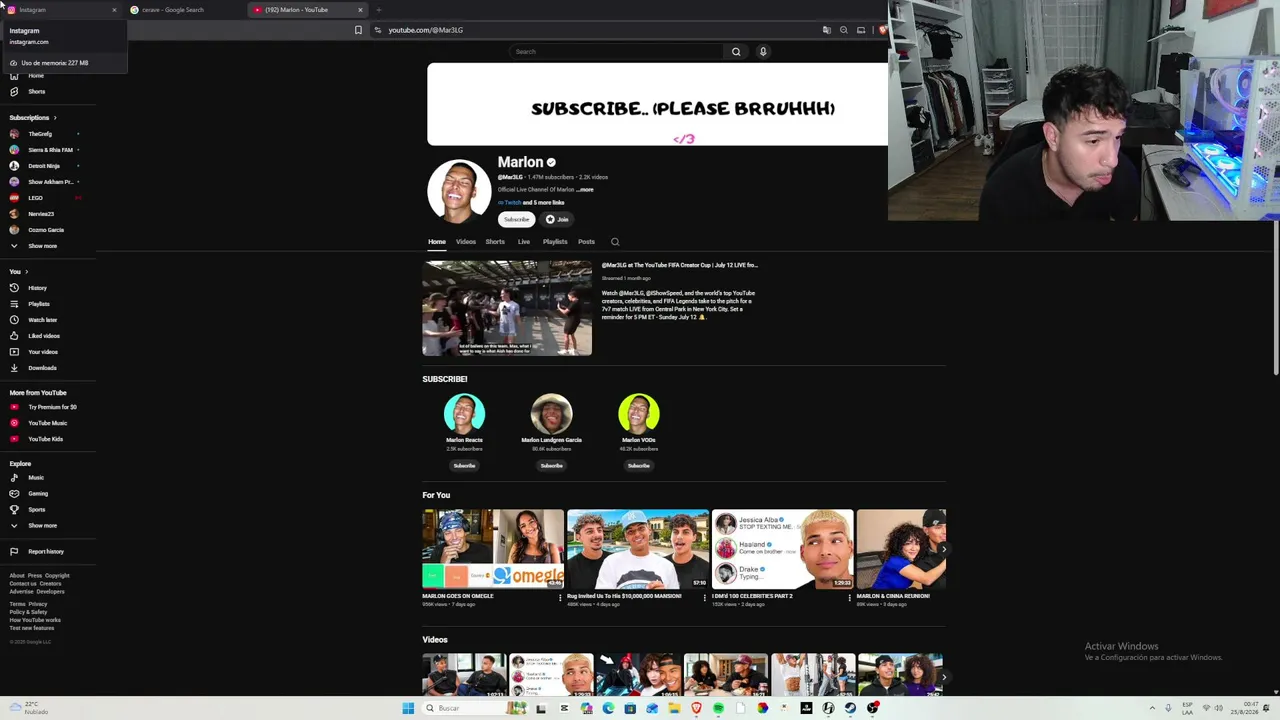Click the YouTube Kids icon
The image size is (1280, 720).
pyautogui.click(x=14, y=439)
